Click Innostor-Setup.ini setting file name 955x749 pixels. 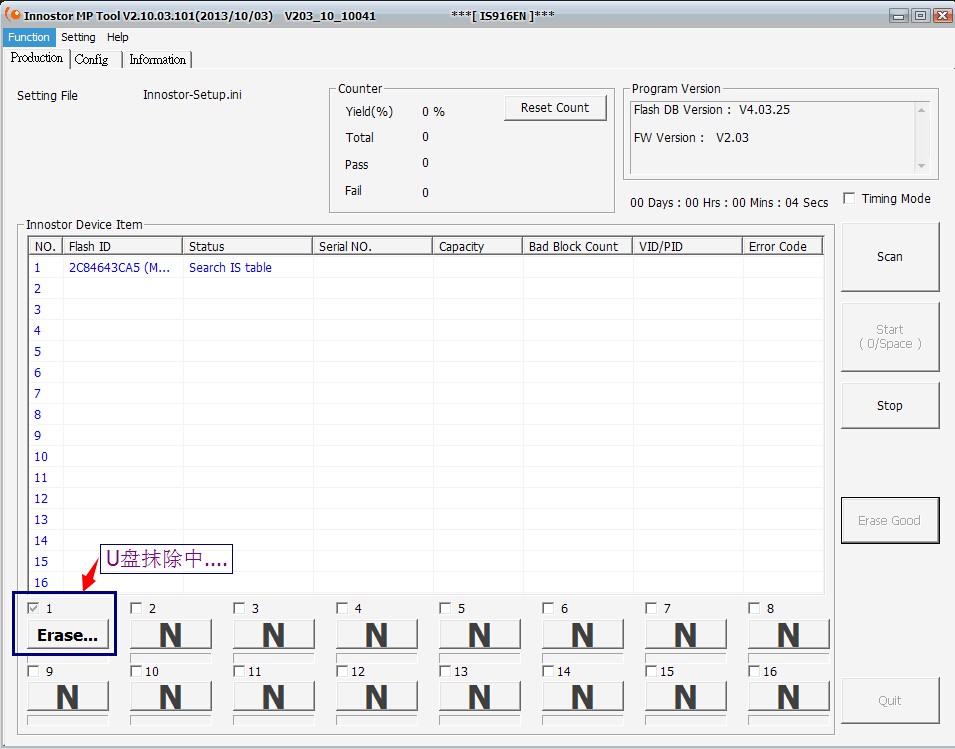pyautogui.click(x=192, y=94)
